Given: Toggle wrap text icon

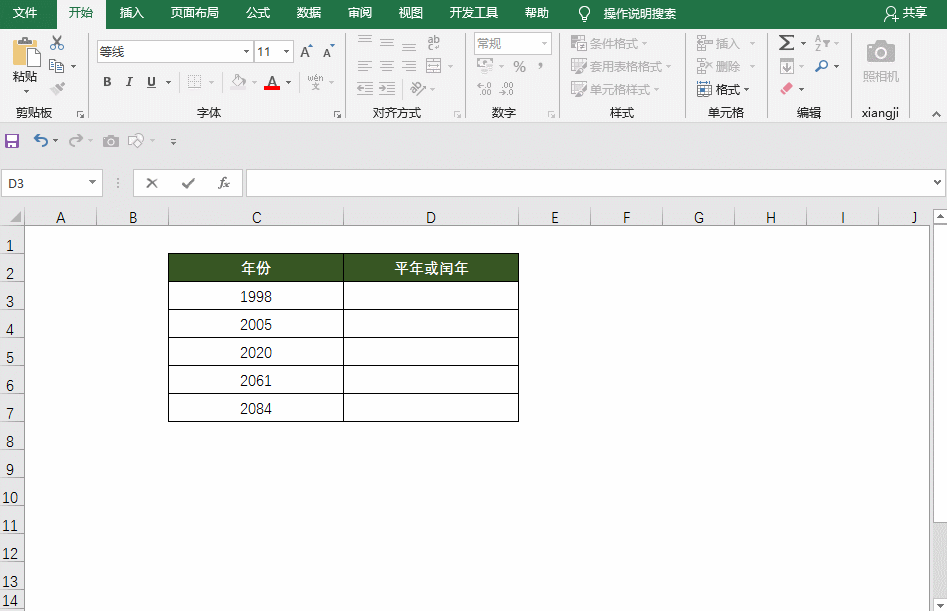Looking at the screenshot, I should tap(434, 42).
